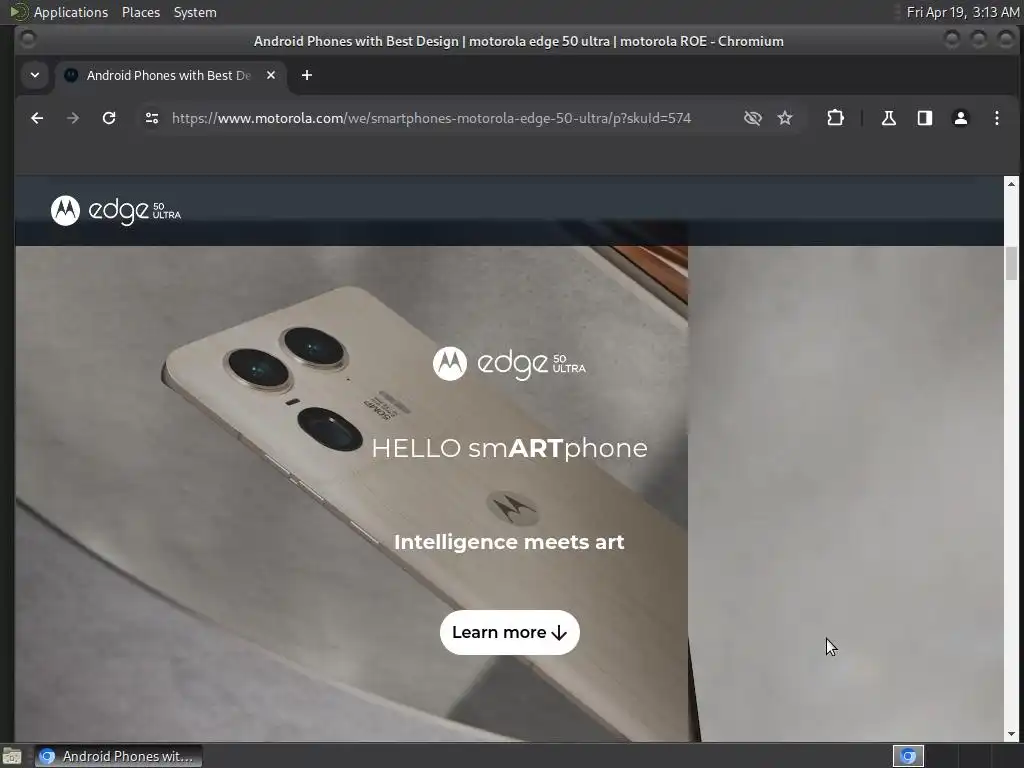Click the Chromium icon in bottom-right workspace switcher
Viewport: 1024px width, 768px height.
[908, 756]
